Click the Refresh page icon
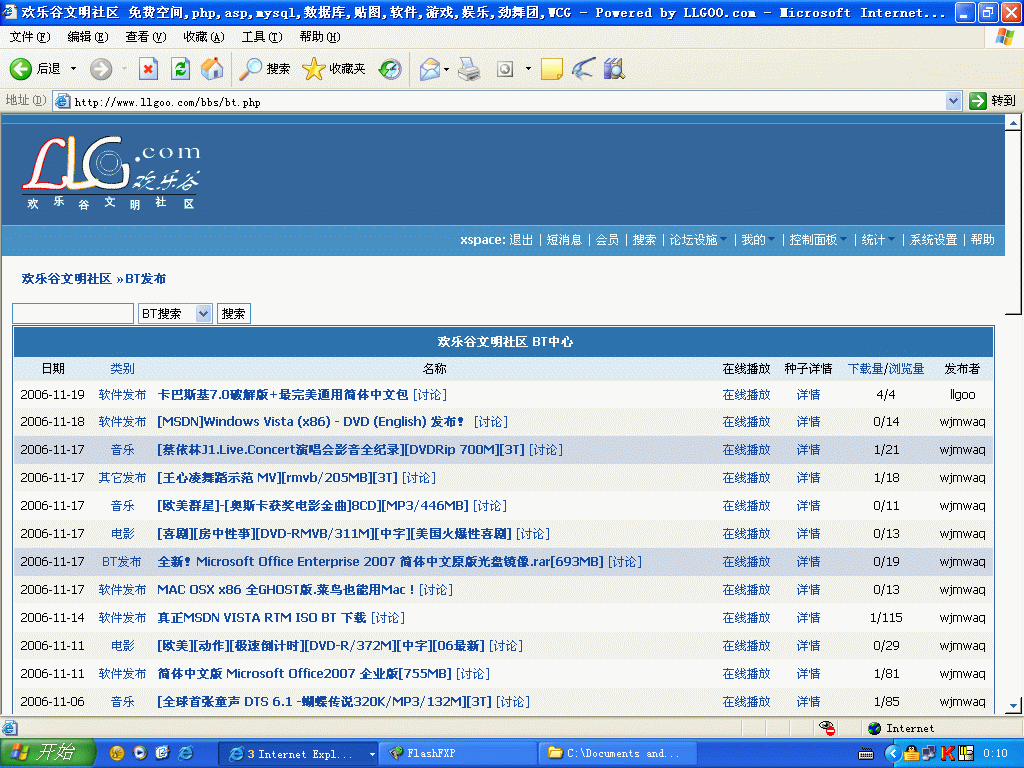Screen dimensions: 1024x768 [180, 69]
